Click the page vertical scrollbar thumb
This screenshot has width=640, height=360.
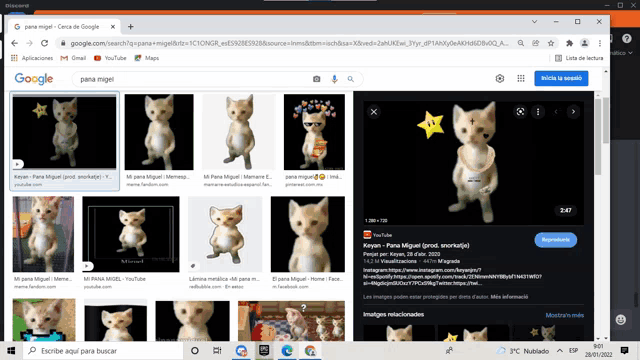(x=606, y=120)
